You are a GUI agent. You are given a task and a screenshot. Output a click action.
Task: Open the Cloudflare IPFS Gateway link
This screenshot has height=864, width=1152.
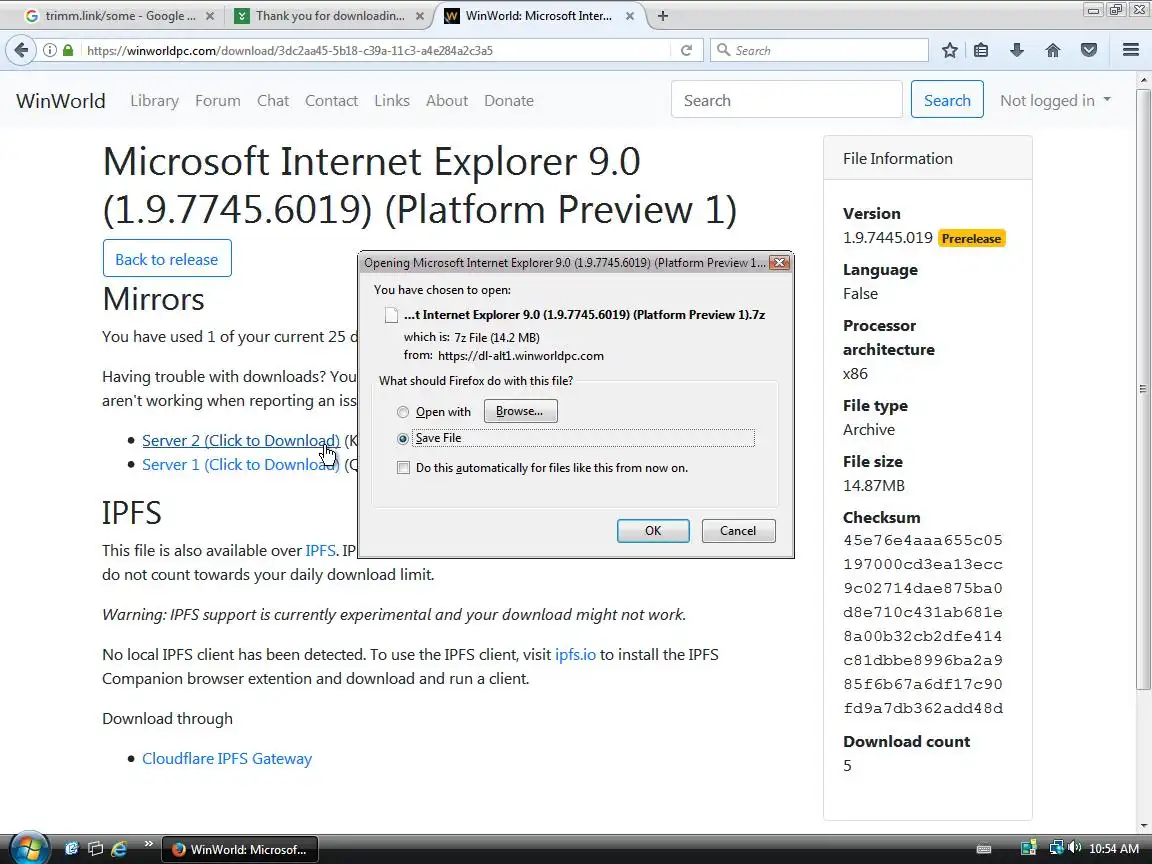pyautogui.click(x=227, y=759)
